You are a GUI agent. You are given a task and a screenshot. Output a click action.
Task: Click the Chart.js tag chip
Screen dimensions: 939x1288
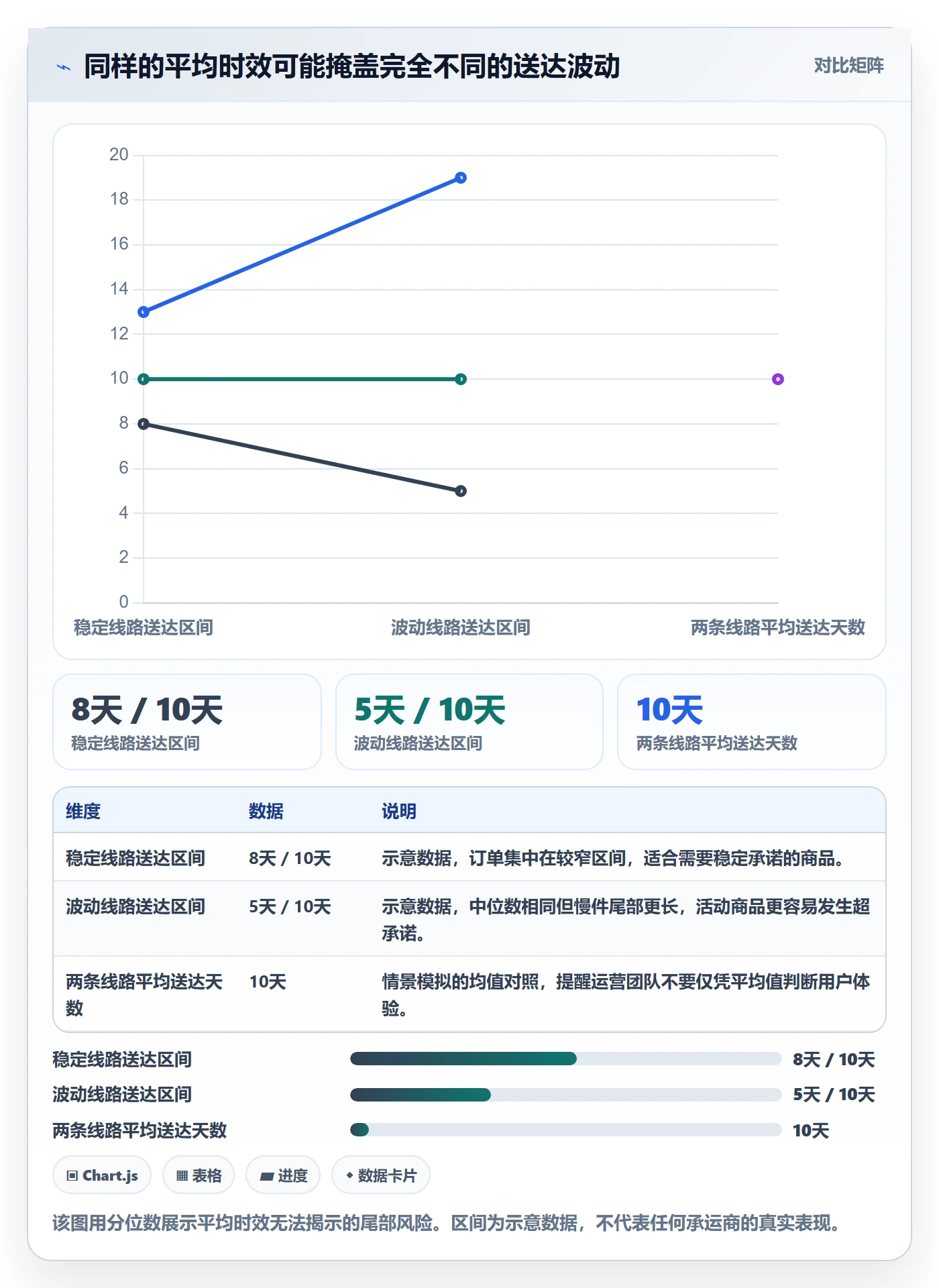pyautogui.click(x=102, y=1175)
